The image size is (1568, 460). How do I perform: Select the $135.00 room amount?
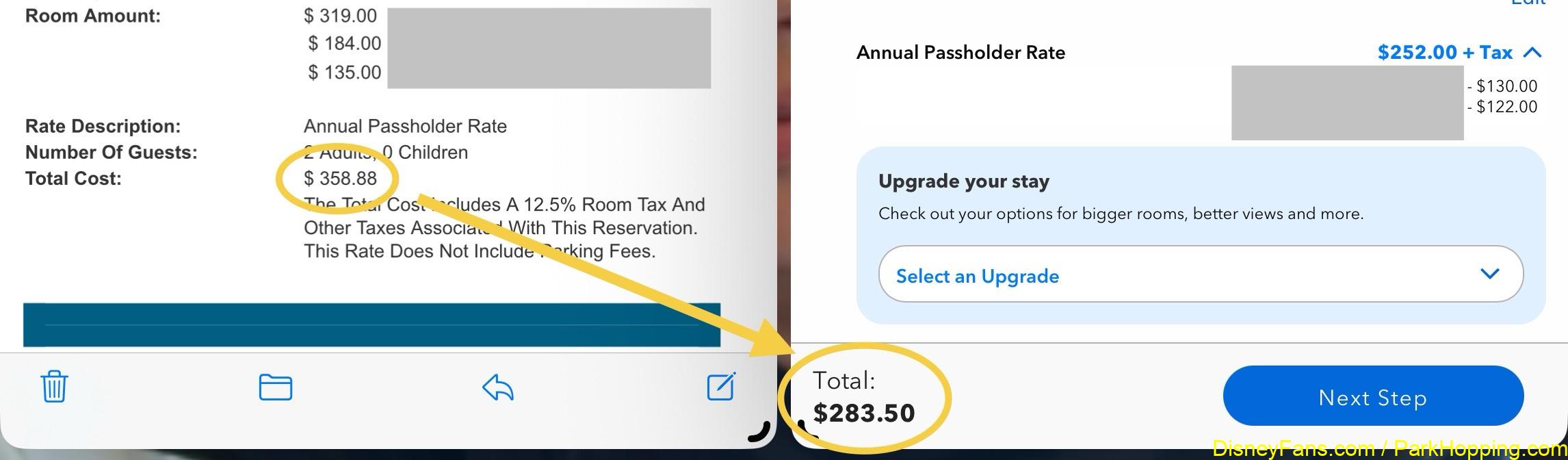click(344, 73)
